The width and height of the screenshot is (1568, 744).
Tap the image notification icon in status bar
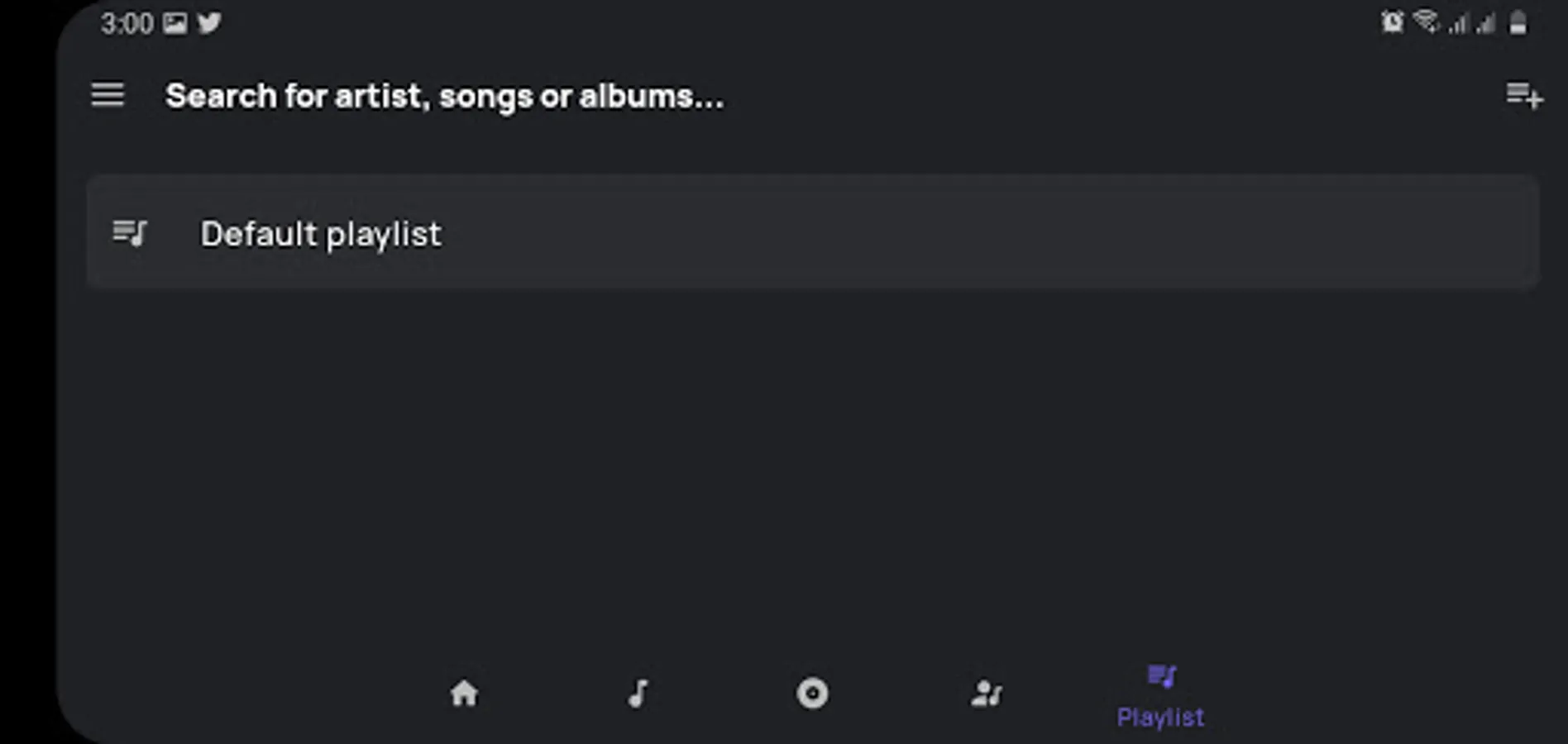[x=174, y=23]
